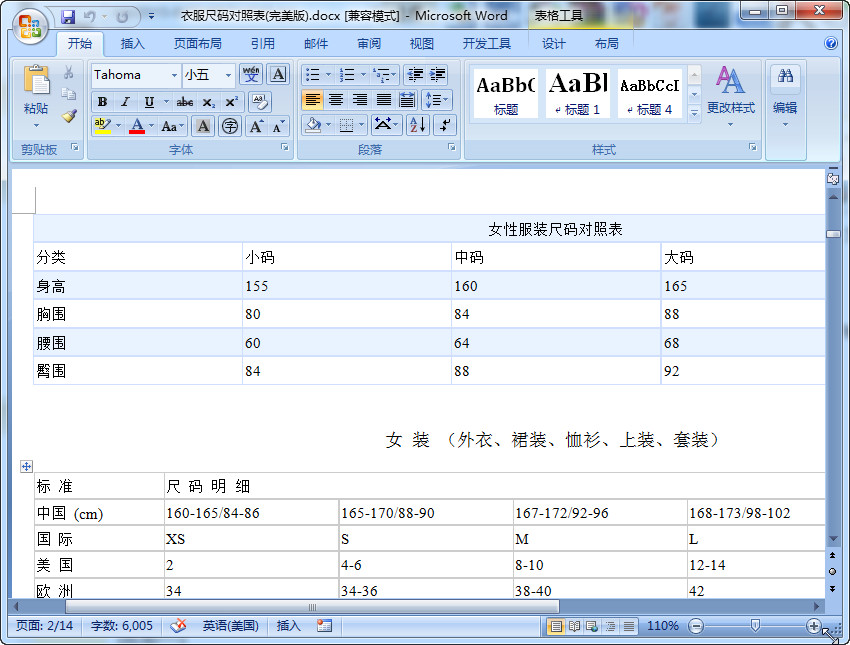Toggle bold formatting
Viewport: 850px width, 645px height.
102,102
